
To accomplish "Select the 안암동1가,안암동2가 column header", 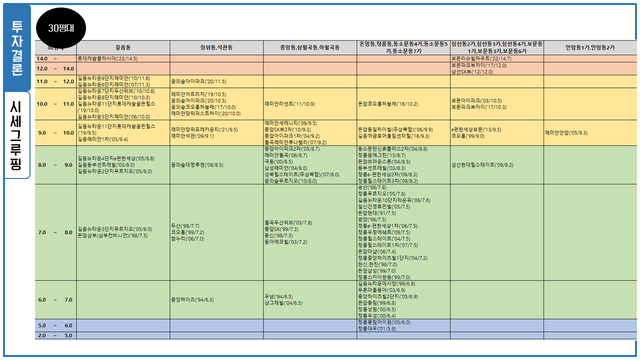I will tap(590, 47).
